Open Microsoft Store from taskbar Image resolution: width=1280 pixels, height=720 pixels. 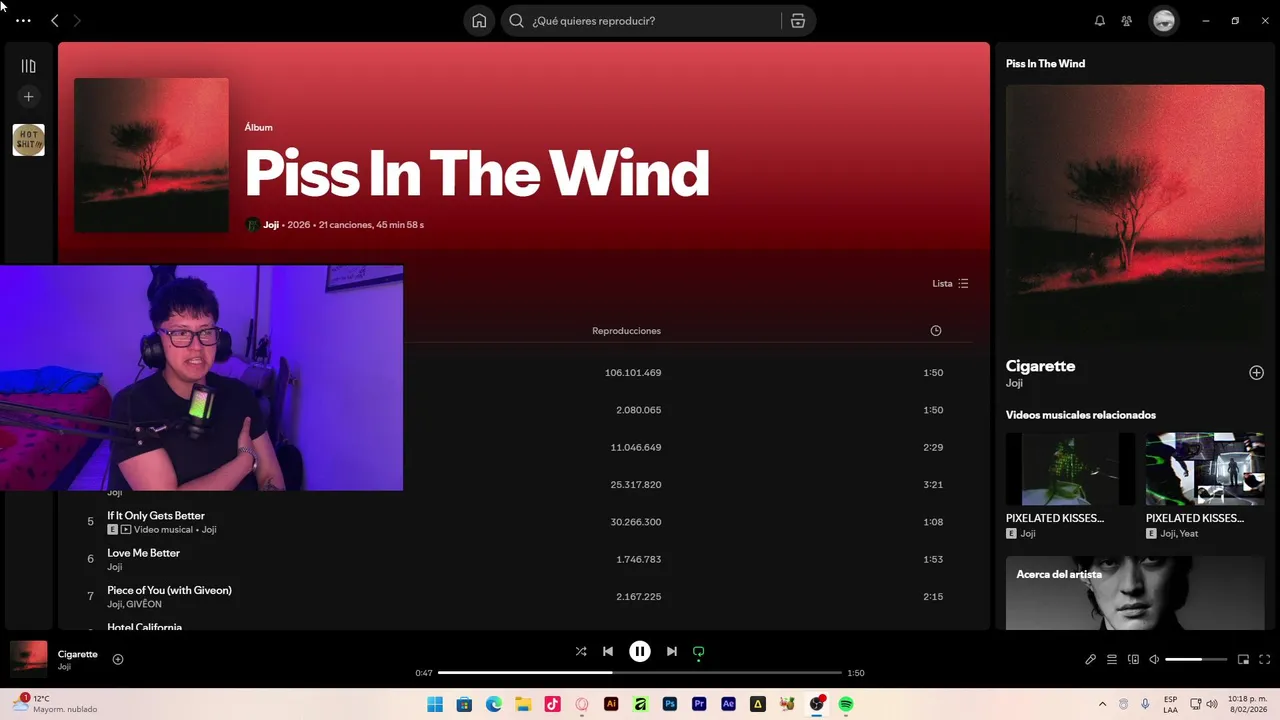tap(464, 704)
